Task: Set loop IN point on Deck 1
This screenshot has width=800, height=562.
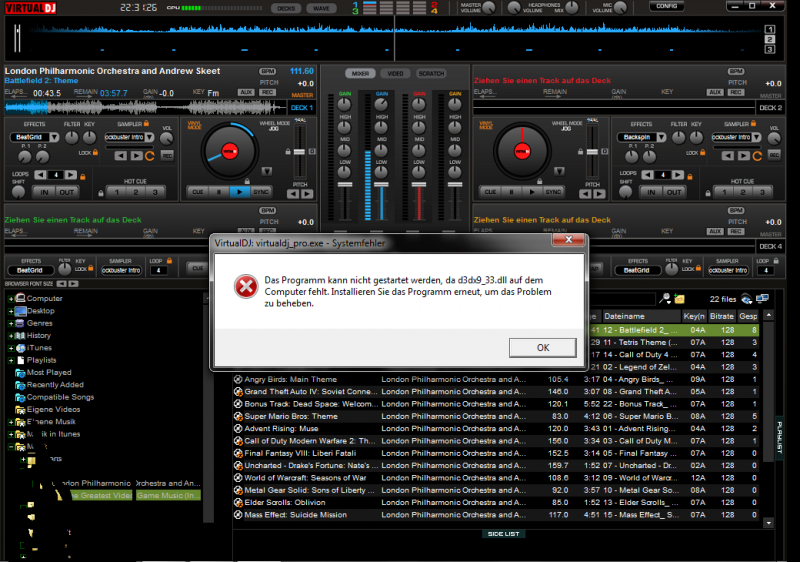Action: (44, 192)
